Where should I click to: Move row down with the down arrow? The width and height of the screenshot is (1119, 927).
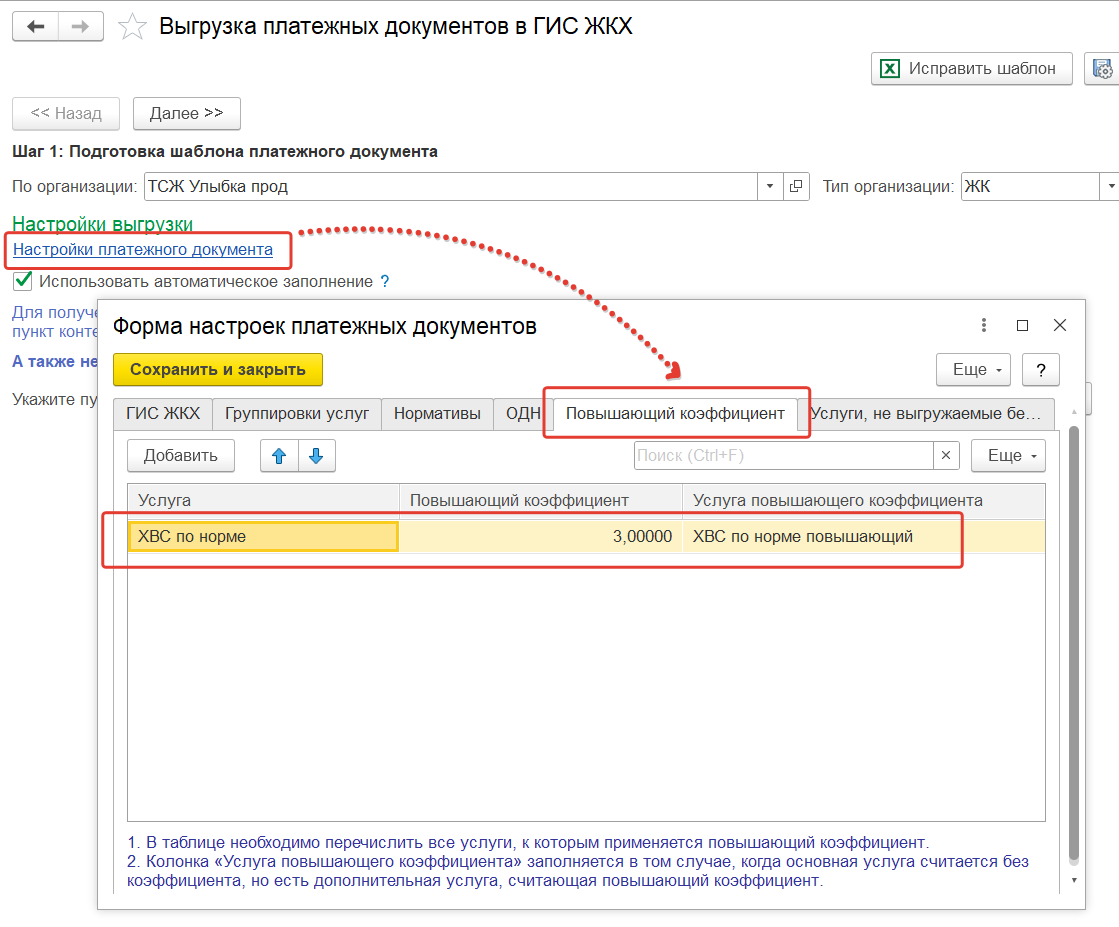316,456
